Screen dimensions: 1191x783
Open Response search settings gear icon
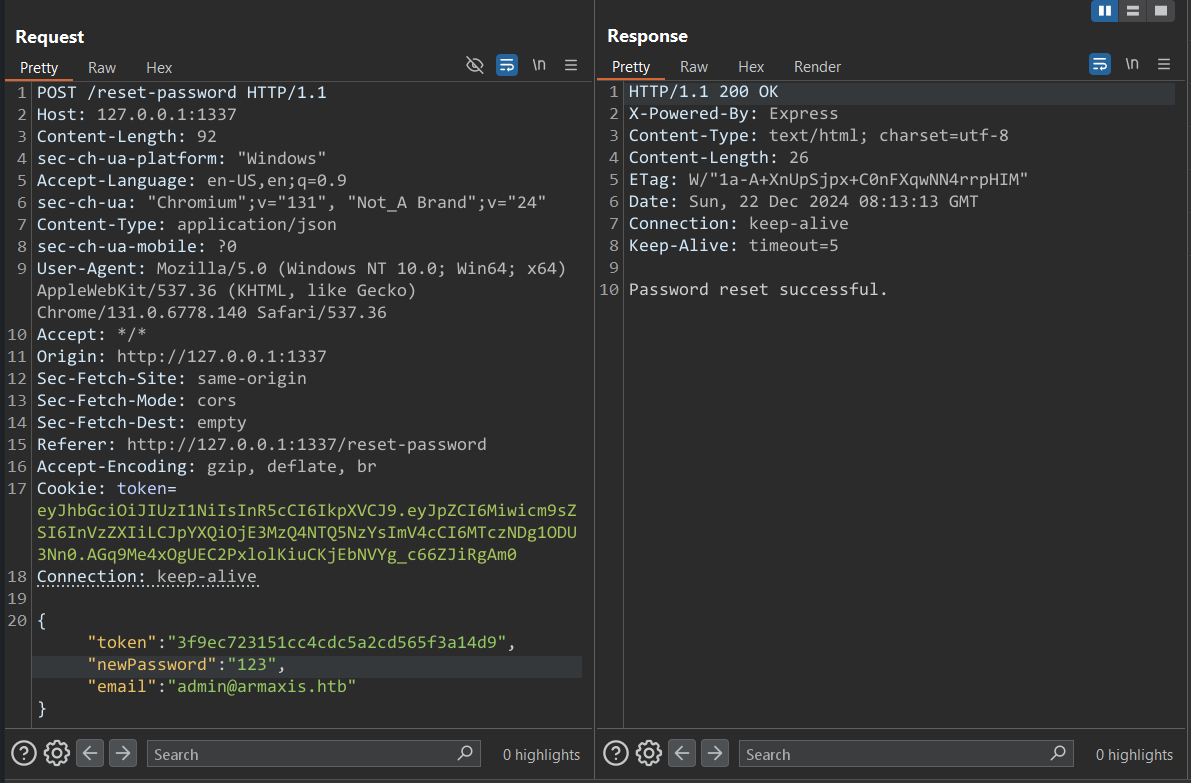tap(649, 753)
